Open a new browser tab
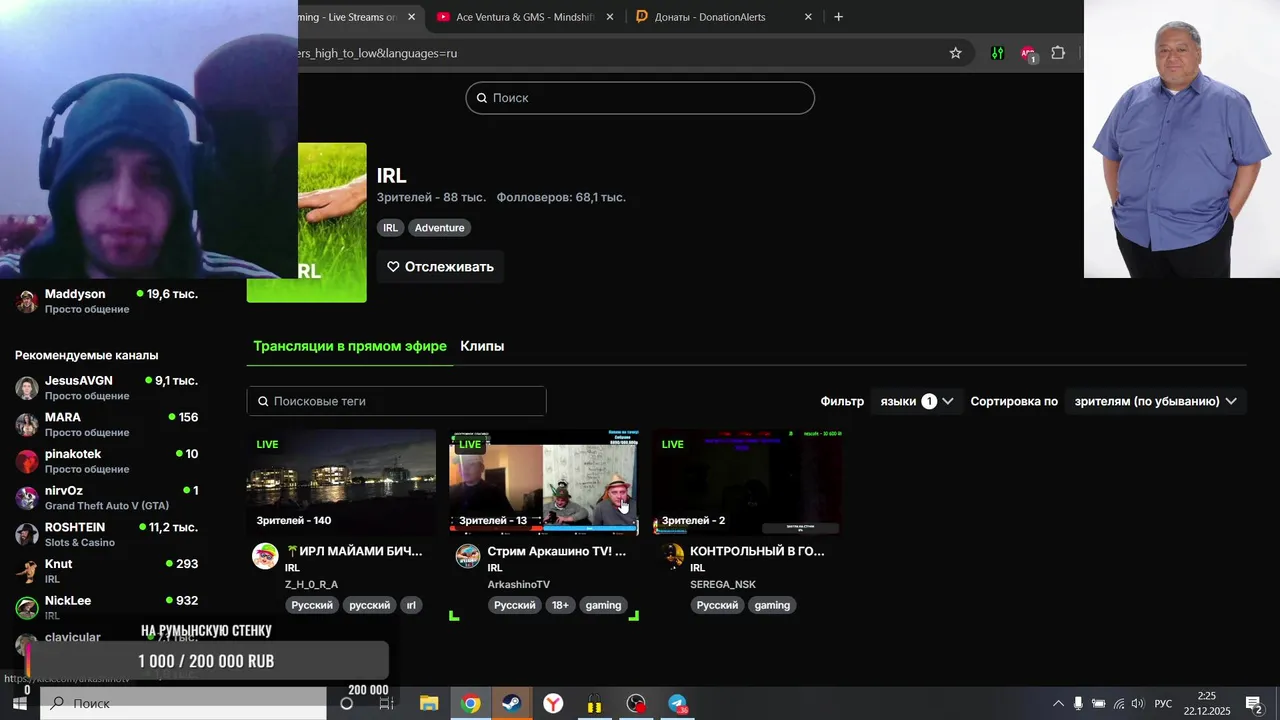Viewport: 1280px width, 720px height. (838, 17)
